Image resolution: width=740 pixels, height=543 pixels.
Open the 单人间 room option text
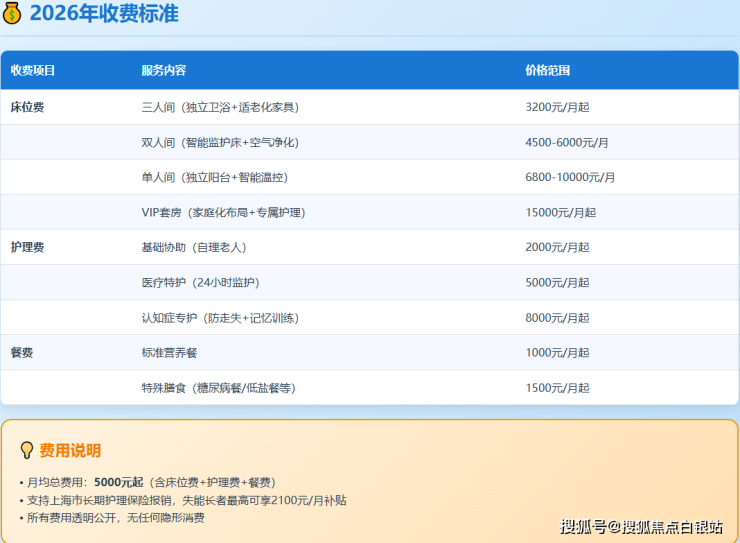pos(214,177)
